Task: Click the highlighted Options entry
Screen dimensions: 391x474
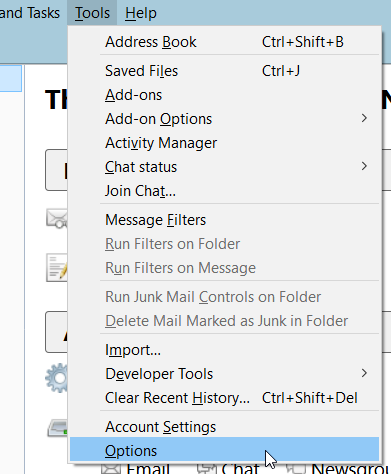Action: pos(224,451)
